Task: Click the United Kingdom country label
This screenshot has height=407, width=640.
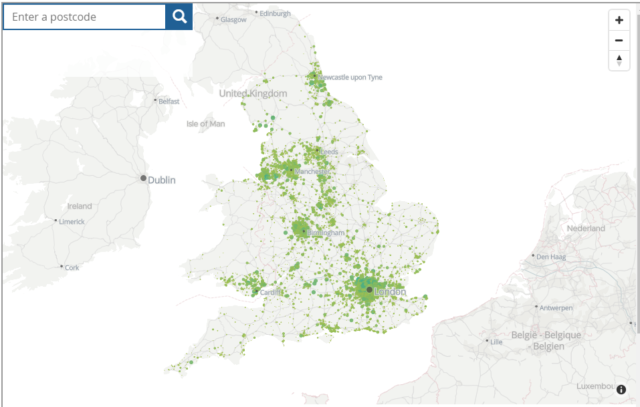Action: 253,93
